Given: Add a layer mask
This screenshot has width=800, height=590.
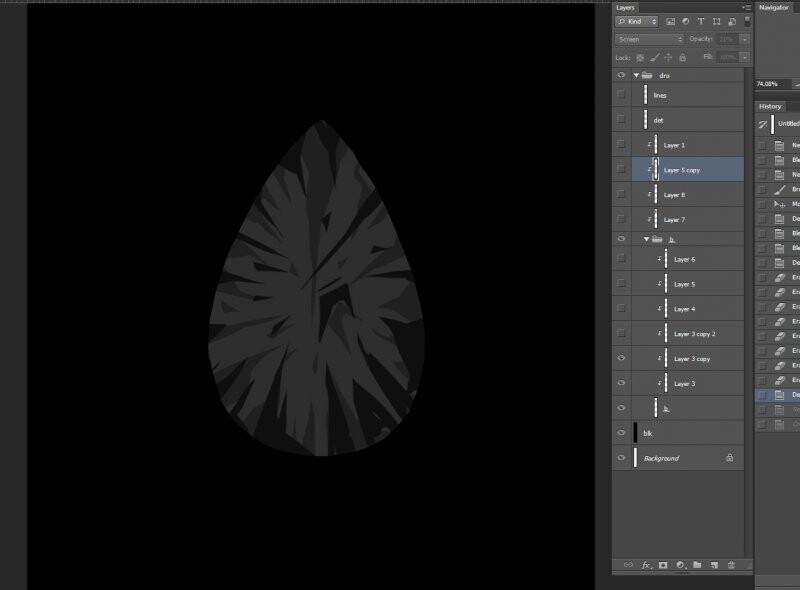Looking at the screenshot, I should click(663, 565).
